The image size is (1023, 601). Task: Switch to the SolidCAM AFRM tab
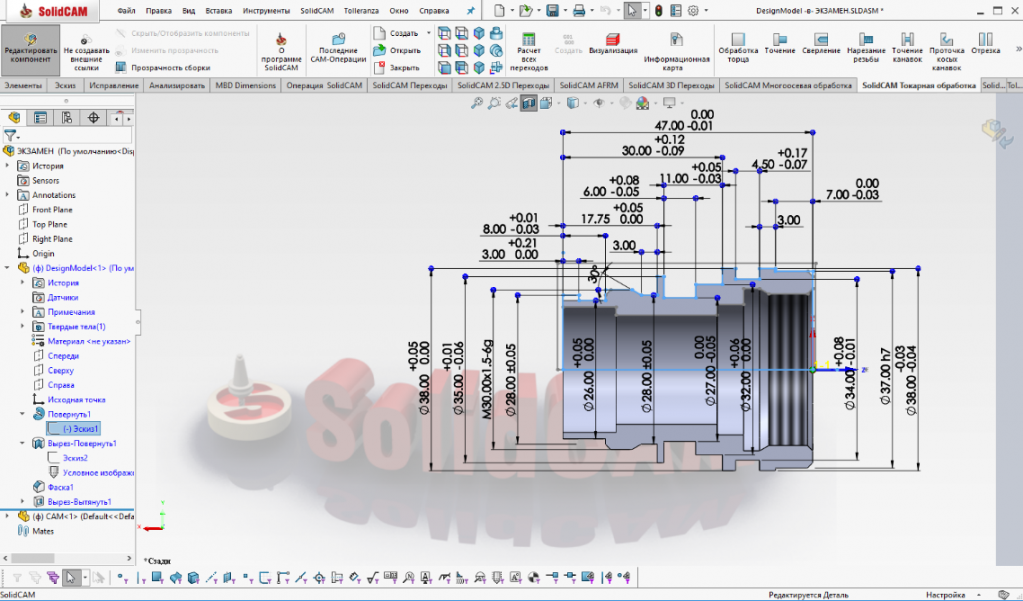pyautogui.click(x=588, y=85)
